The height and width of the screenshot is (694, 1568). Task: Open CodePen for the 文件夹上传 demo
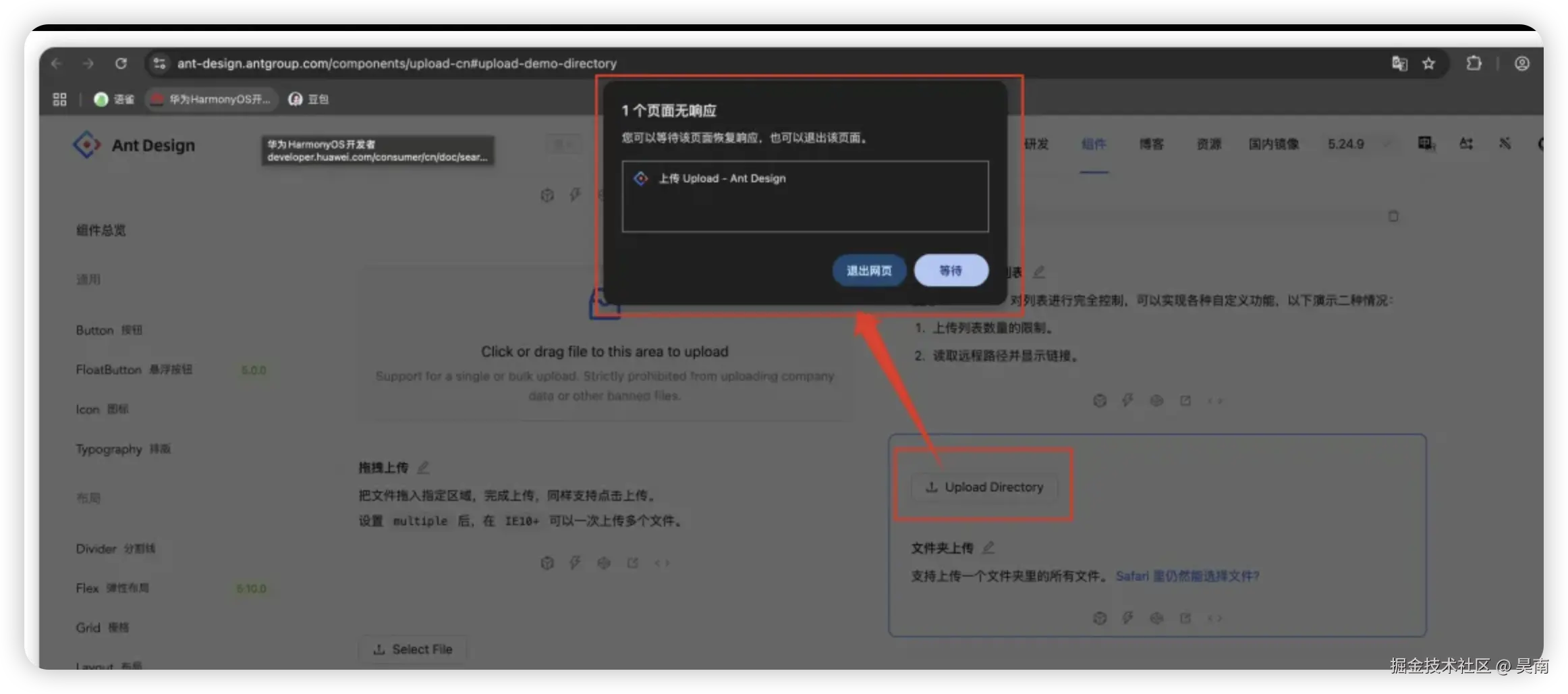coord(1156,618)
